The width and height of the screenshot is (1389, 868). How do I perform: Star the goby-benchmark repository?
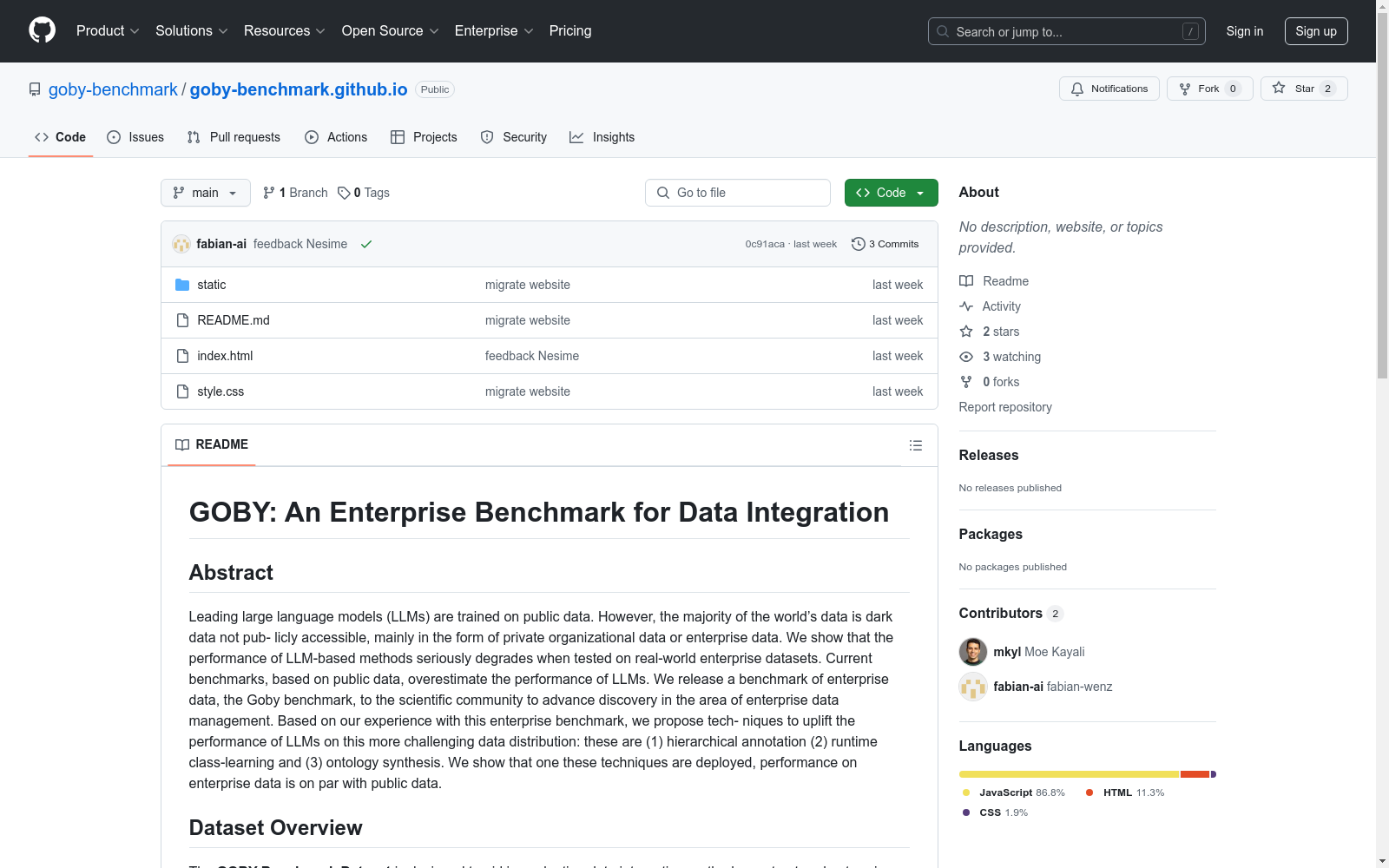click(x=1304, y=89)
